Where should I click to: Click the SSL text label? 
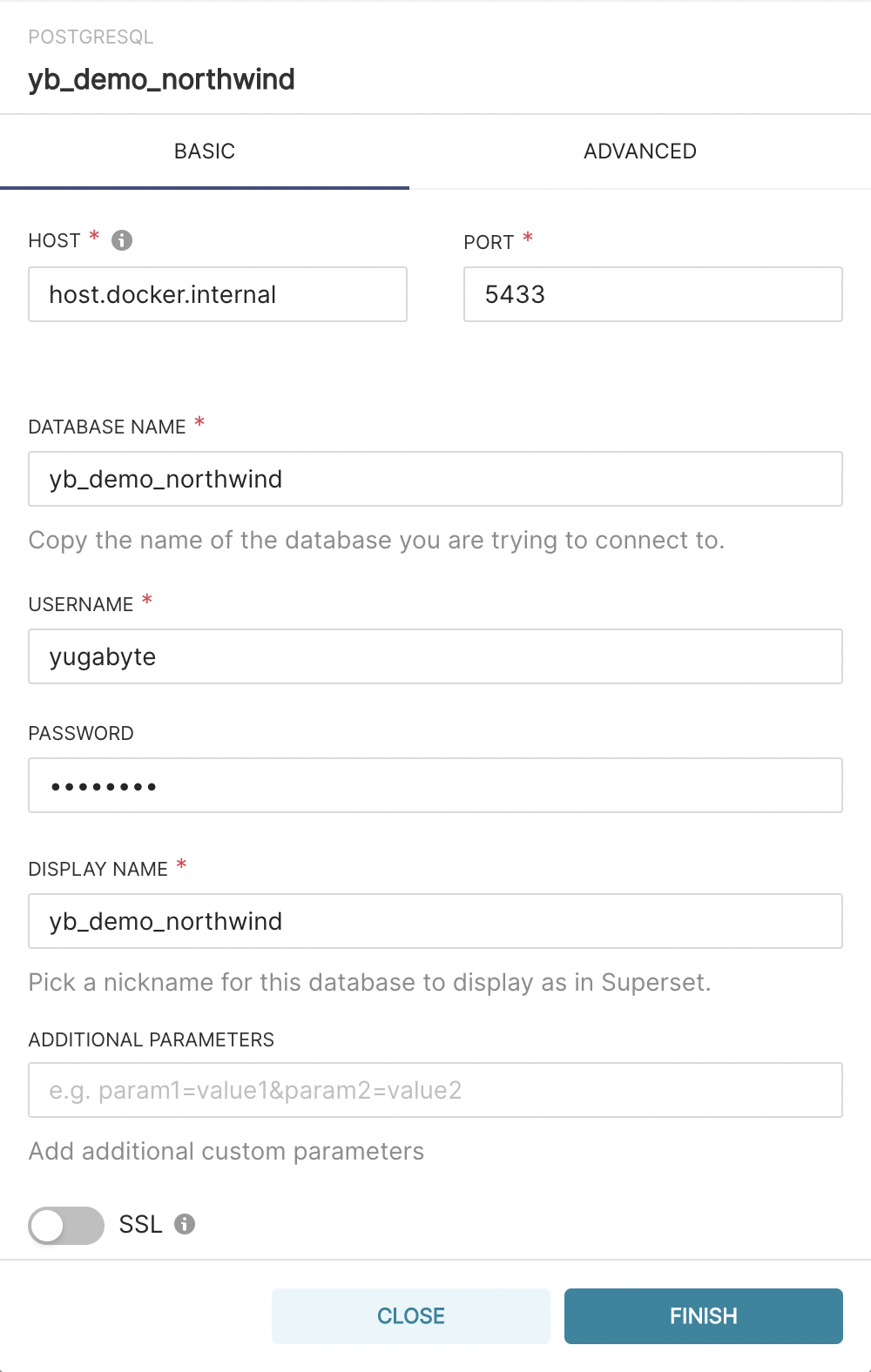click(139, 1224)
